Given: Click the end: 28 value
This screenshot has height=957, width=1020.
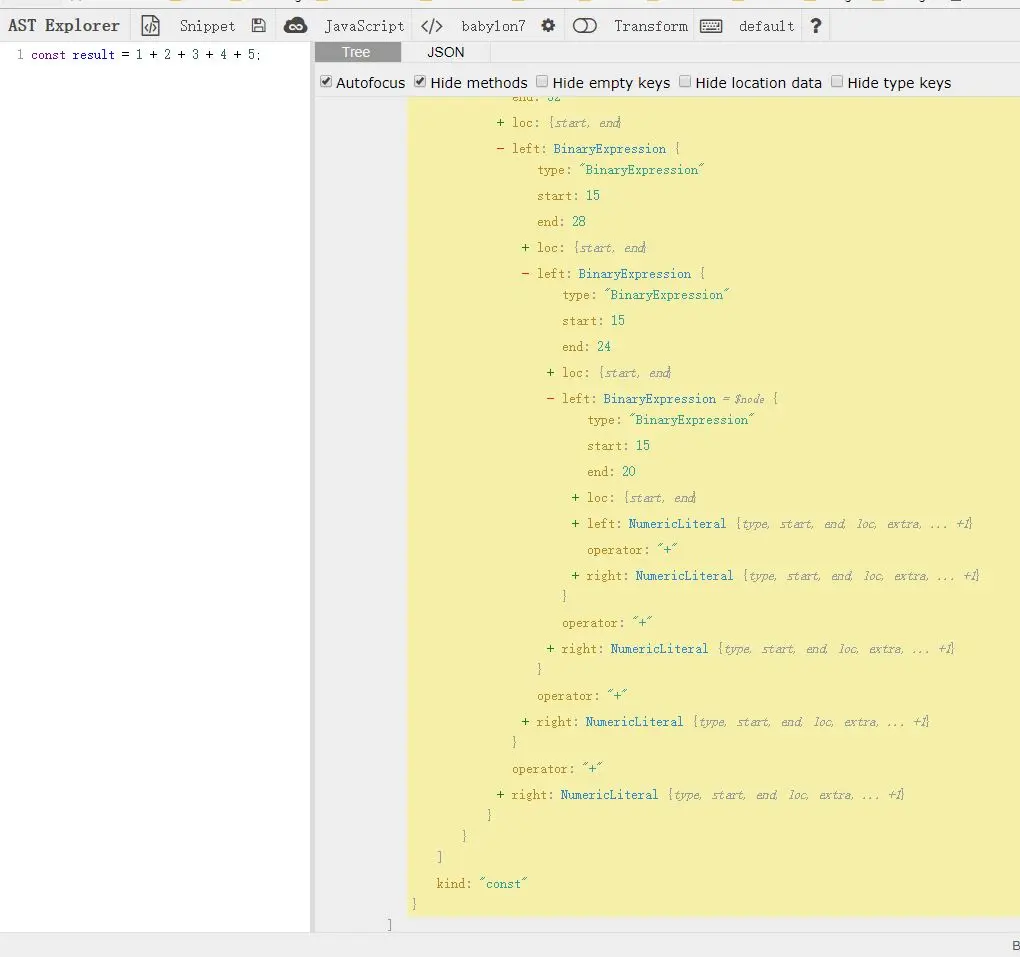Looking at the screenshot, I should [578, 221].
